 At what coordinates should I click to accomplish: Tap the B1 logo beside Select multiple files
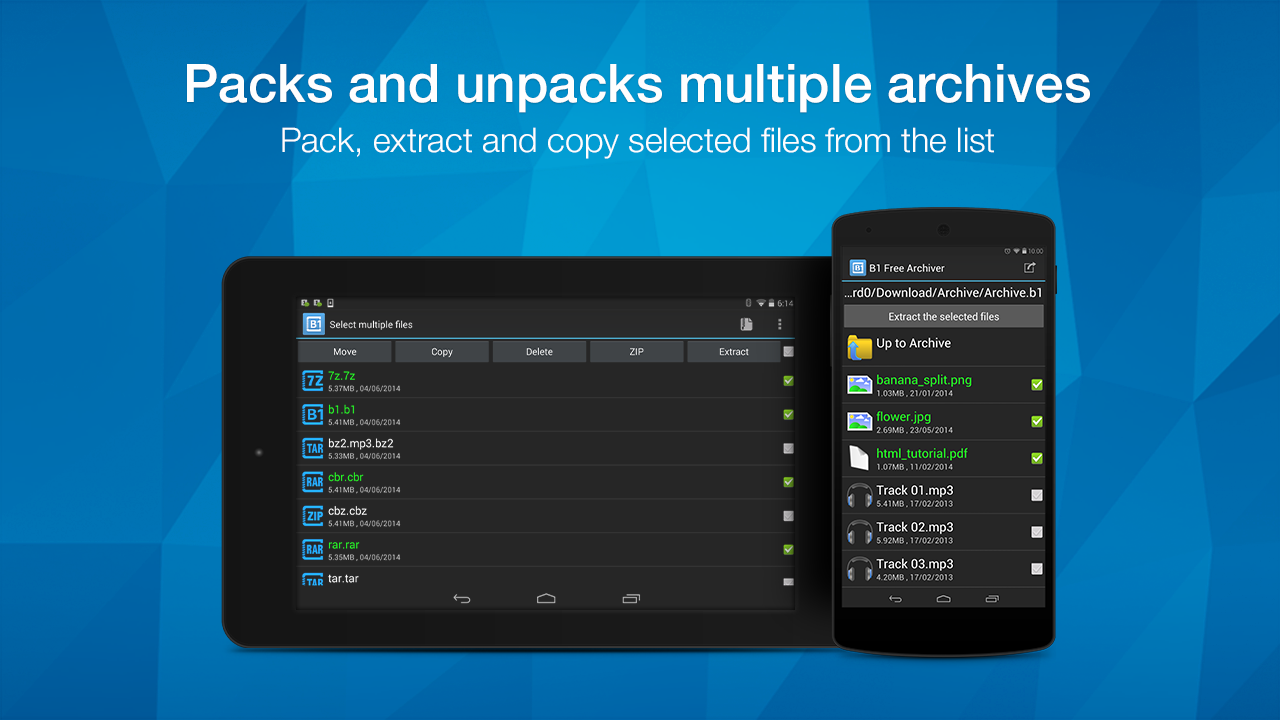point(314,324)
